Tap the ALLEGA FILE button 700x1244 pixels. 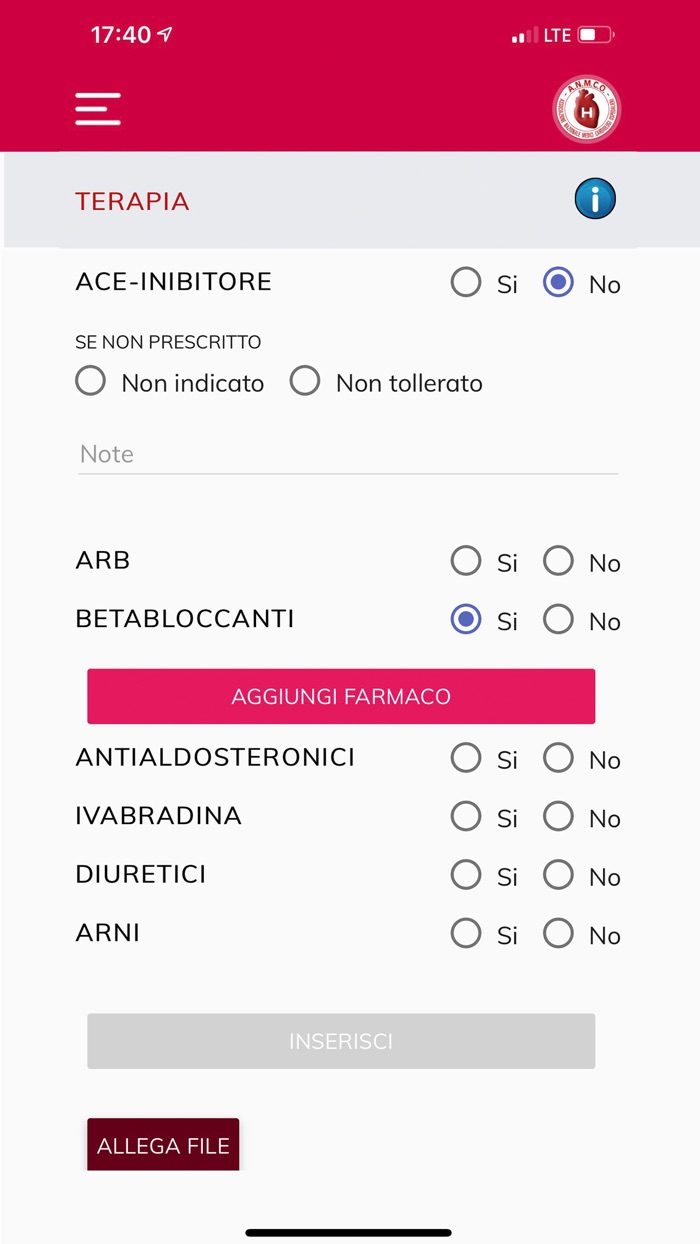tap(163, 1144)
